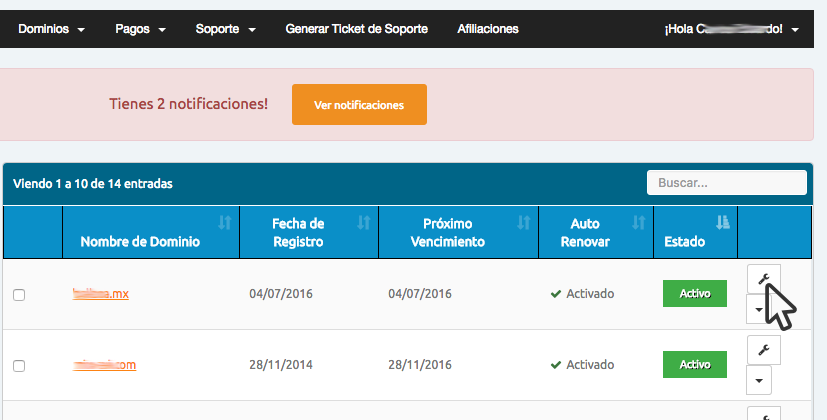The image size is (827, 420).
Task: Open the Afiliaciones menu item
Action: click(x=488, y=29)
